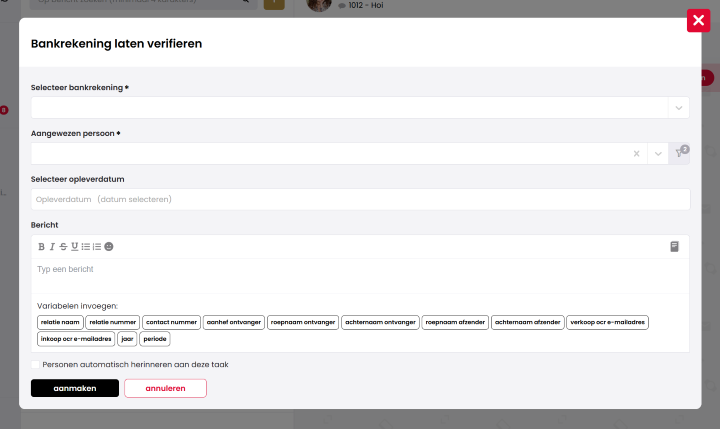Apply bold formatting in Bericht editor
This screenshot has height=429, width=720.
click(41, 247)
